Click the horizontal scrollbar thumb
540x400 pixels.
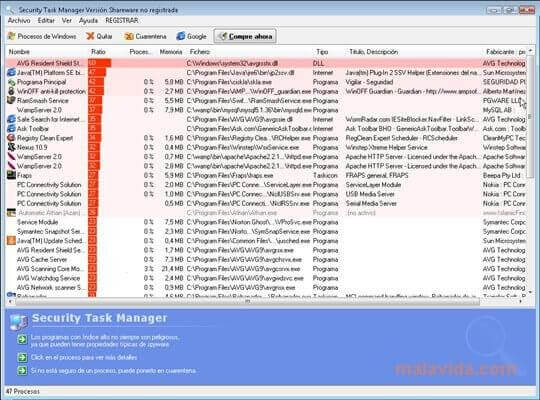247,302
